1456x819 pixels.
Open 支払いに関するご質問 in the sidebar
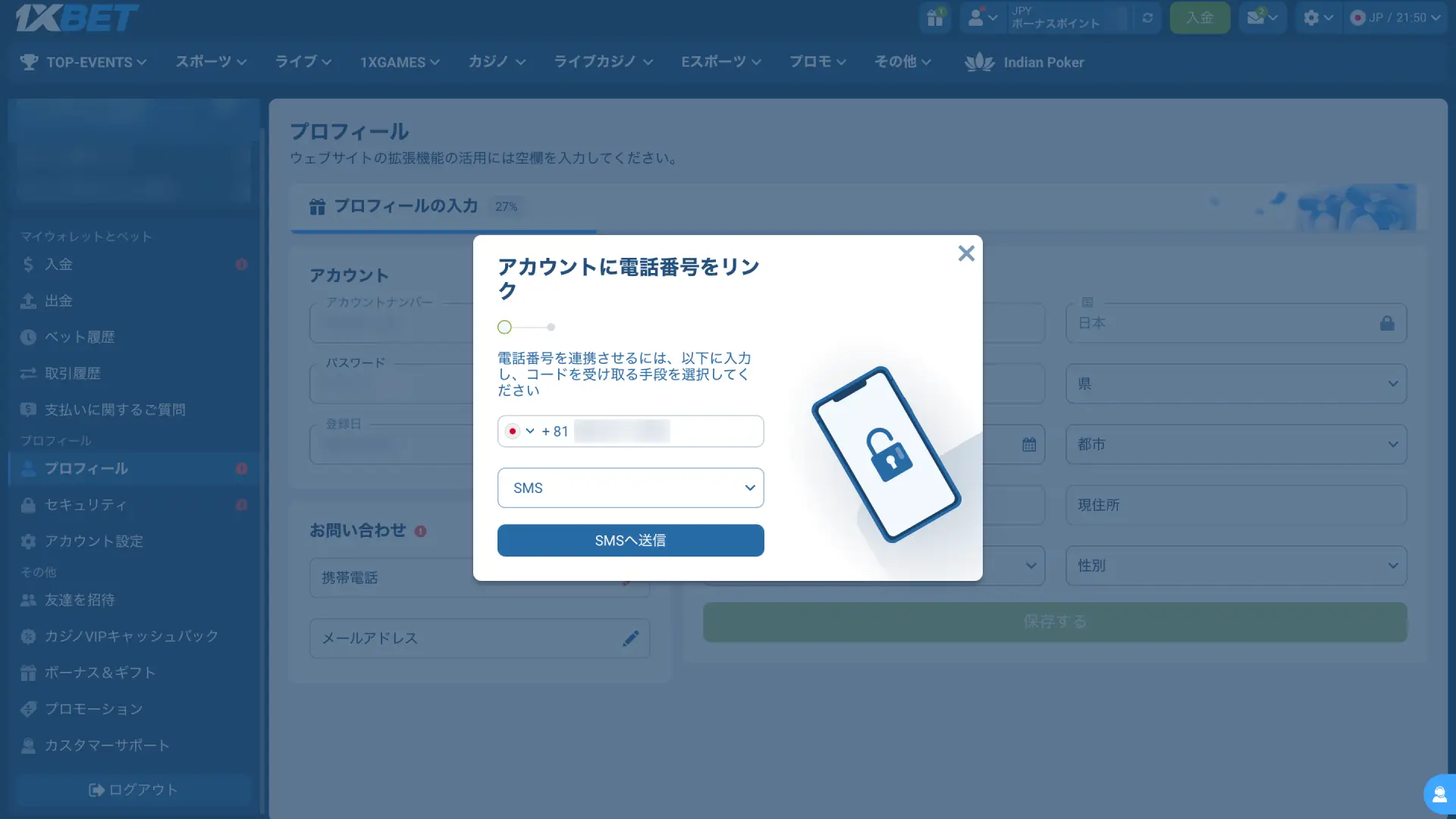(x=133, y=410)
